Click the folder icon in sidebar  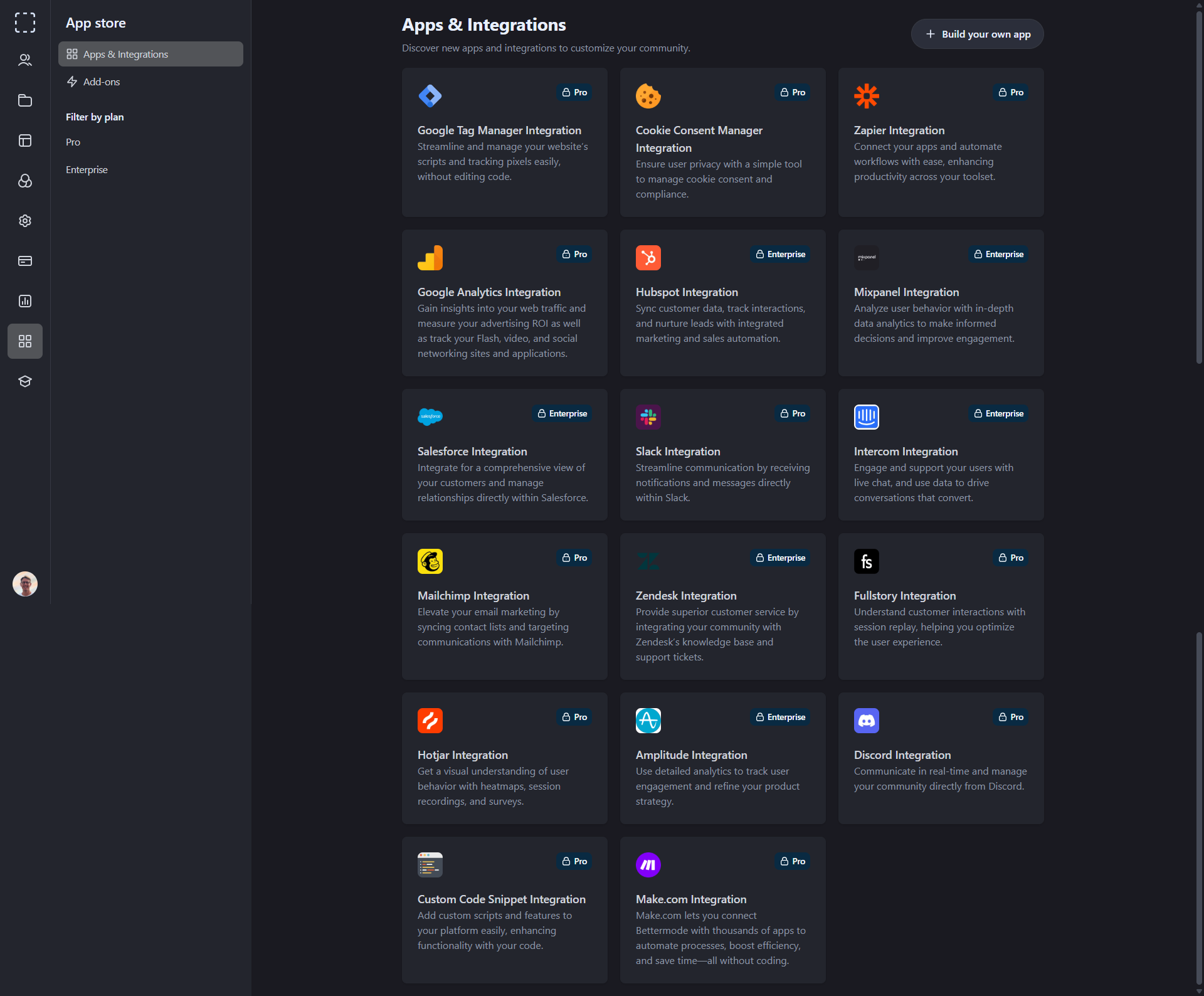point(25,100)
